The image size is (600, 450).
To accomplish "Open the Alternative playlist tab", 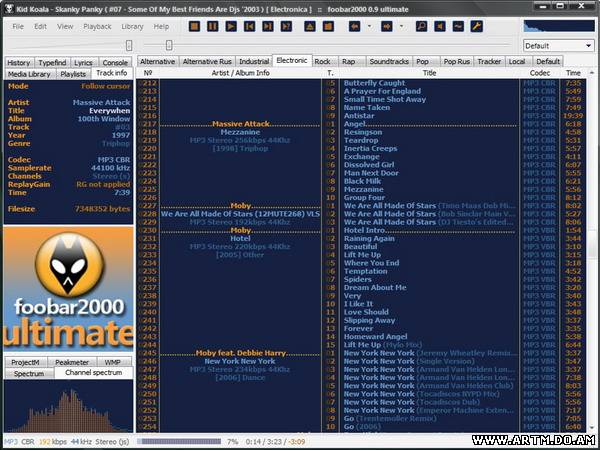I will [158, 62].
